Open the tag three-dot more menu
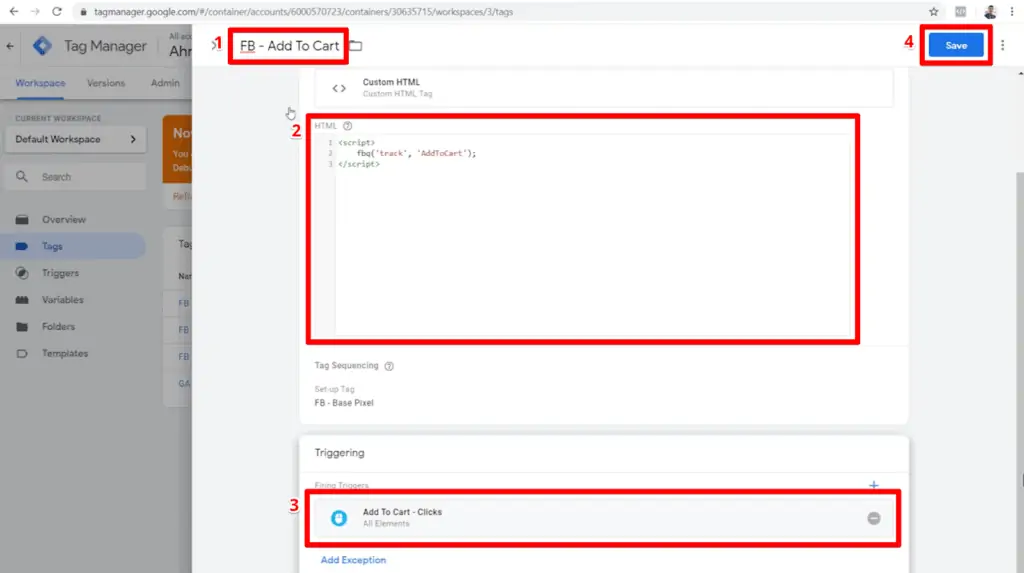The image size is (1024, 573). tap(1002, 45)
